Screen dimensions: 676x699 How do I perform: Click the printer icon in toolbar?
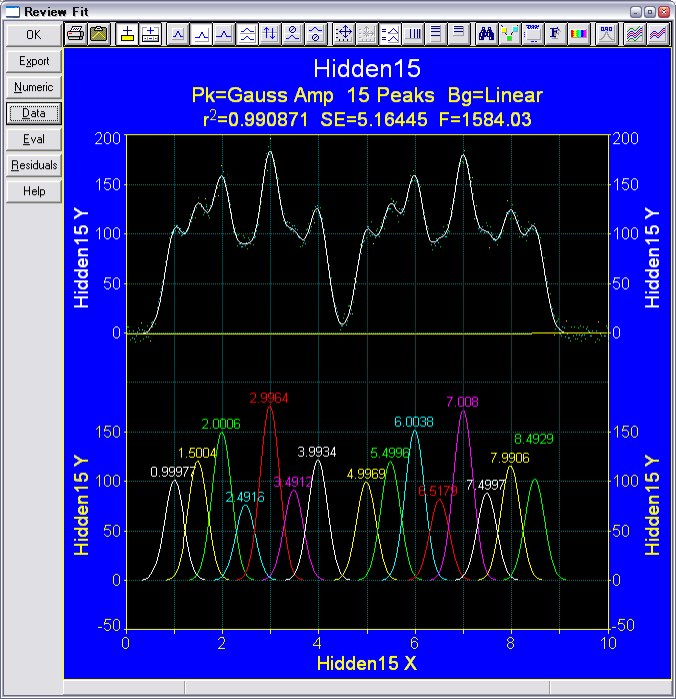point(75,34)
